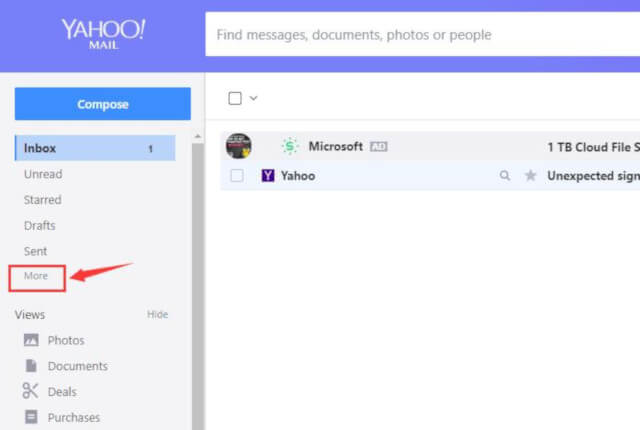Click the Unexpected sign subject line
Screen dimensions: 640x430
[x=593, y=176]
